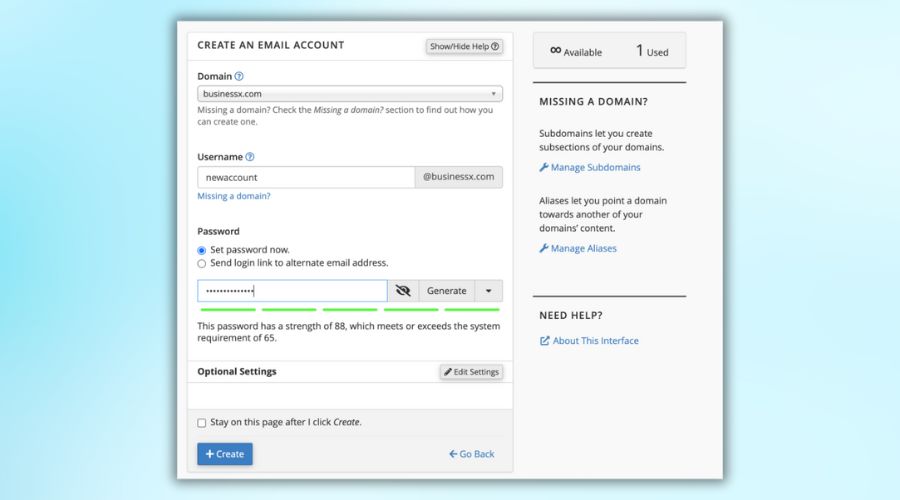Click the 'NEED HELP?' sidebar heading
Image resolution: width=900 pixels, height=500 pixels.
pos(571,315)
